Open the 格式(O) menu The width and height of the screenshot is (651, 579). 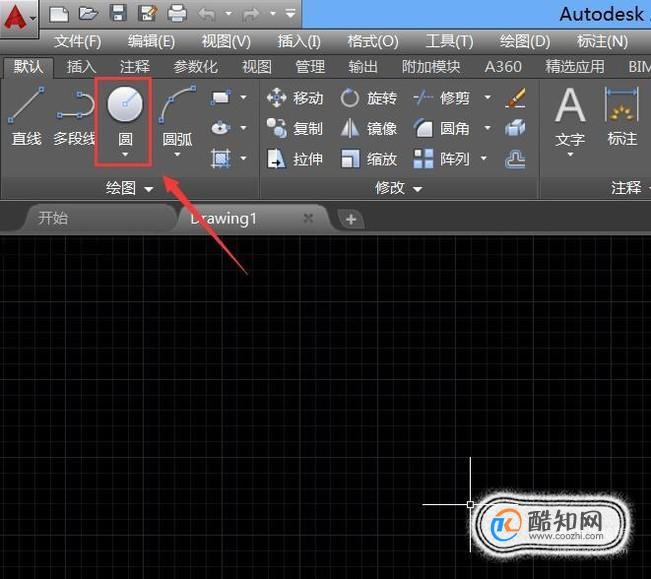tap(373, 41)
